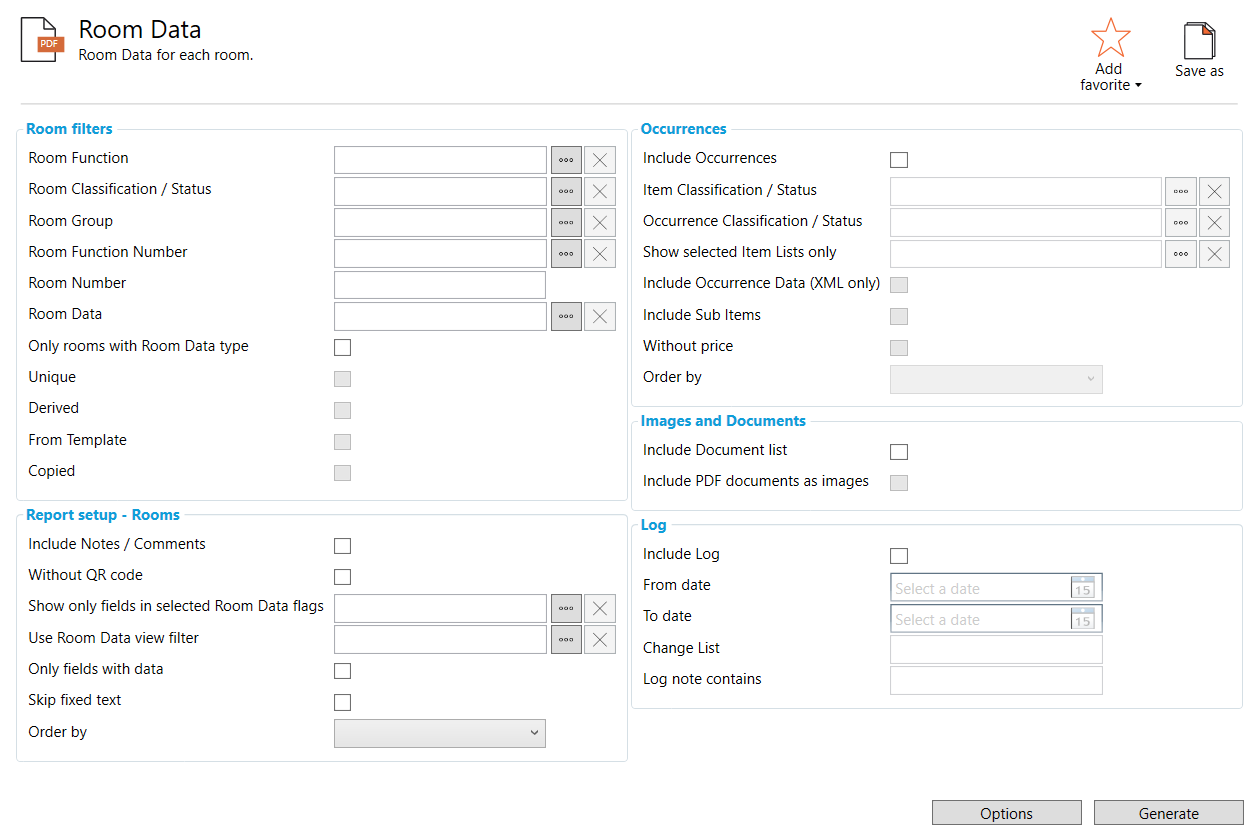Clear the Room Classification / Status field with its X
The image size is (1260, 836).
coord(599,190)
